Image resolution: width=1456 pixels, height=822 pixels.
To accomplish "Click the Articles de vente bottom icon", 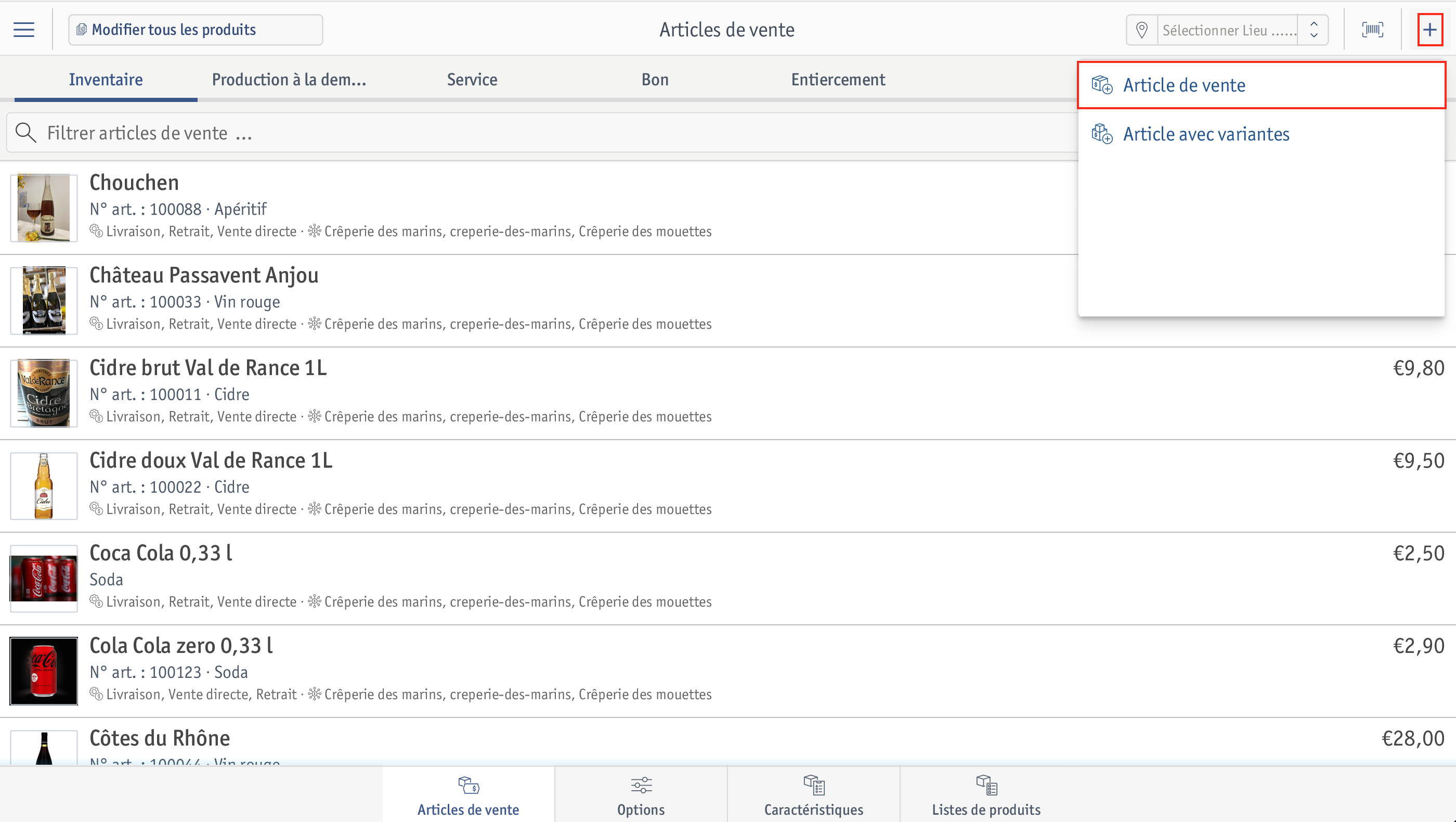I will click(x=469, y=785).
